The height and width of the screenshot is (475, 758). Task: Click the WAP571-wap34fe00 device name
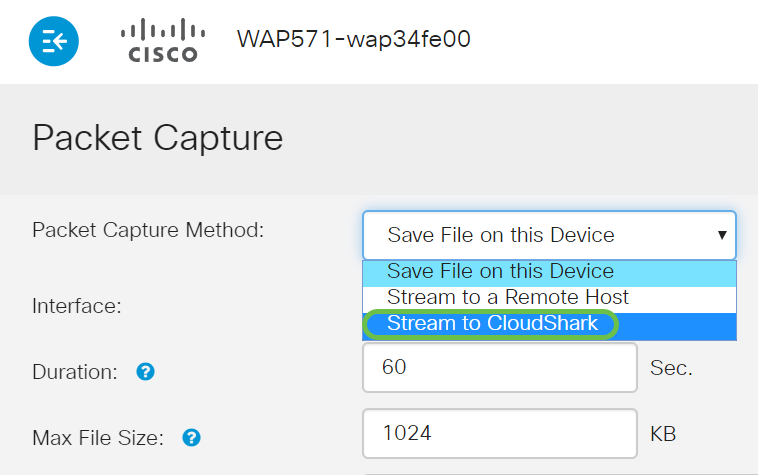point(353,39)
